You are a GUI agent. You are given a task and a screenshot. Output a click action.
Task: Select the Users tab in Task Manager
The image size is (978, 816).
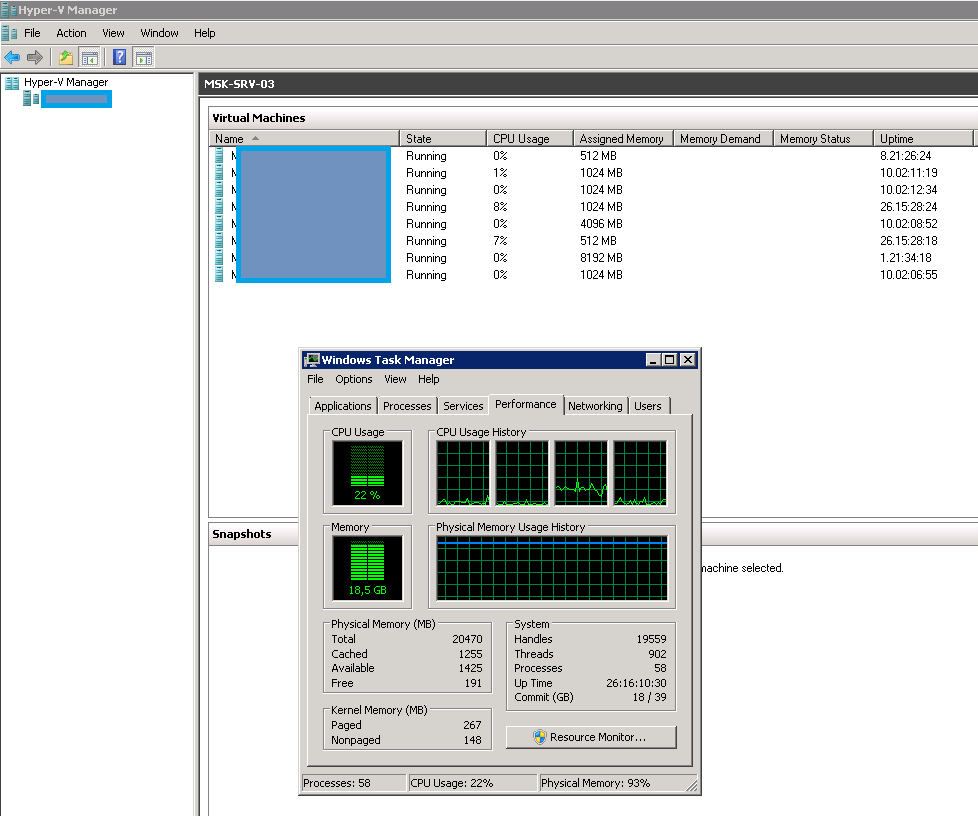pos(648,406)
